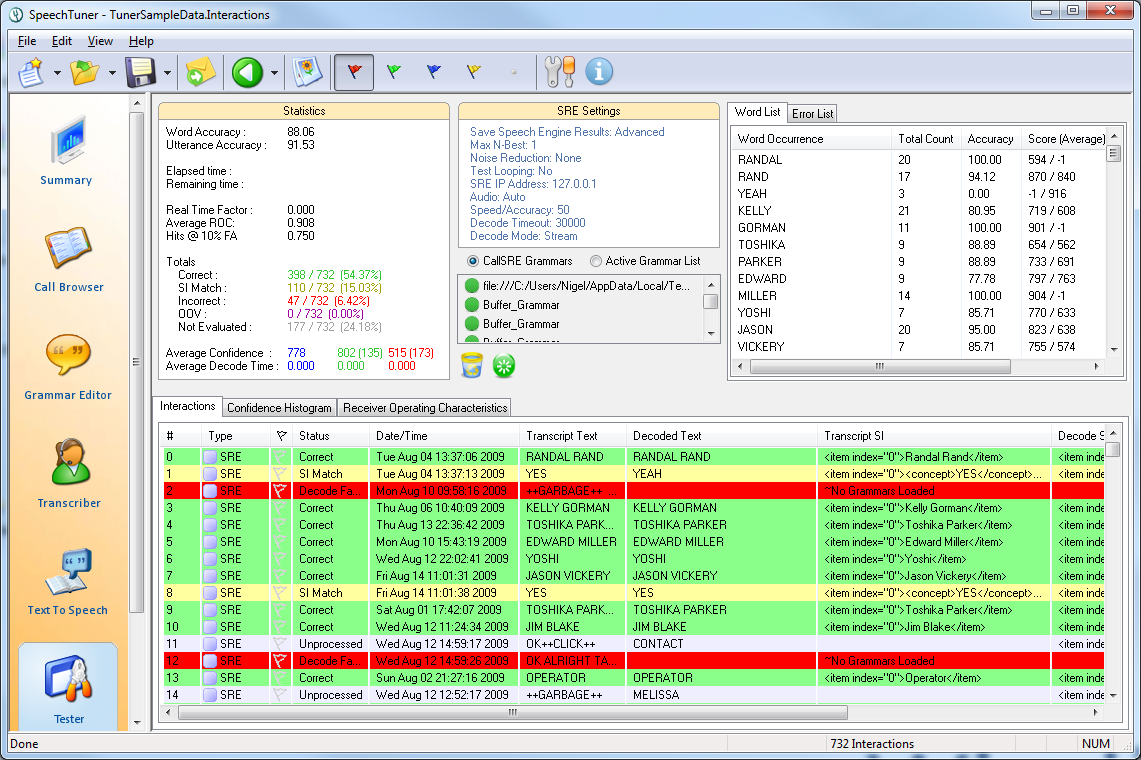1141x760 pixels.
Task: Select interaction row 13 OPERATOR
Action: [x=632, y=678]
